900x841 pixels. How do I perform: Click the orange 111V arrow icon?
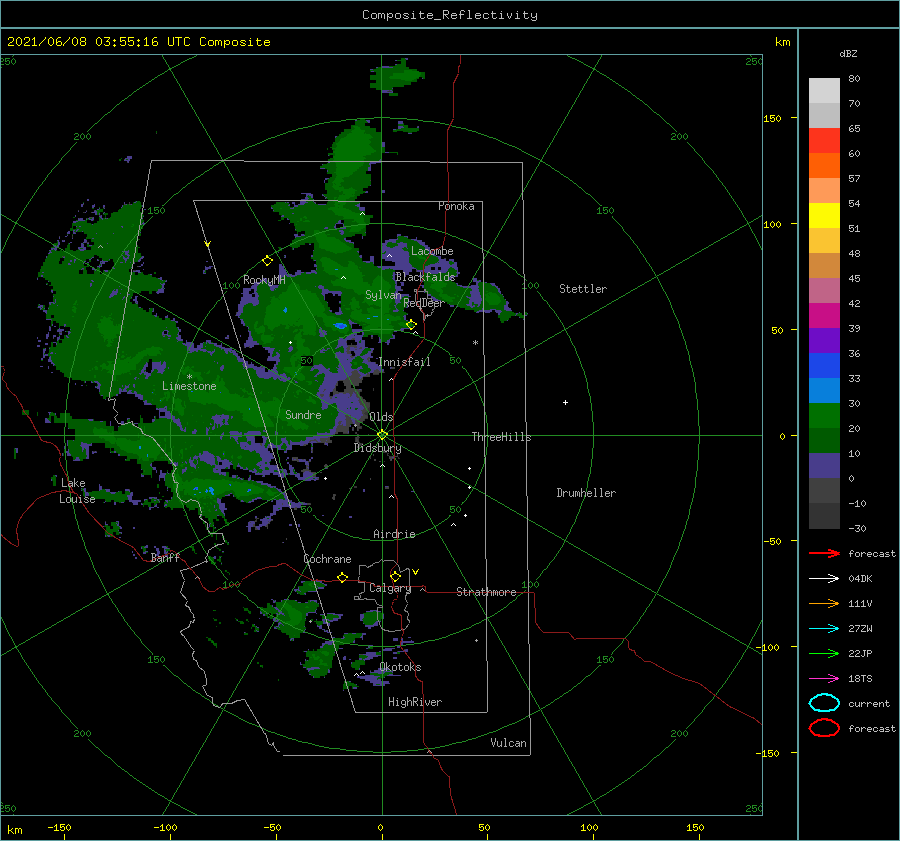824,603
